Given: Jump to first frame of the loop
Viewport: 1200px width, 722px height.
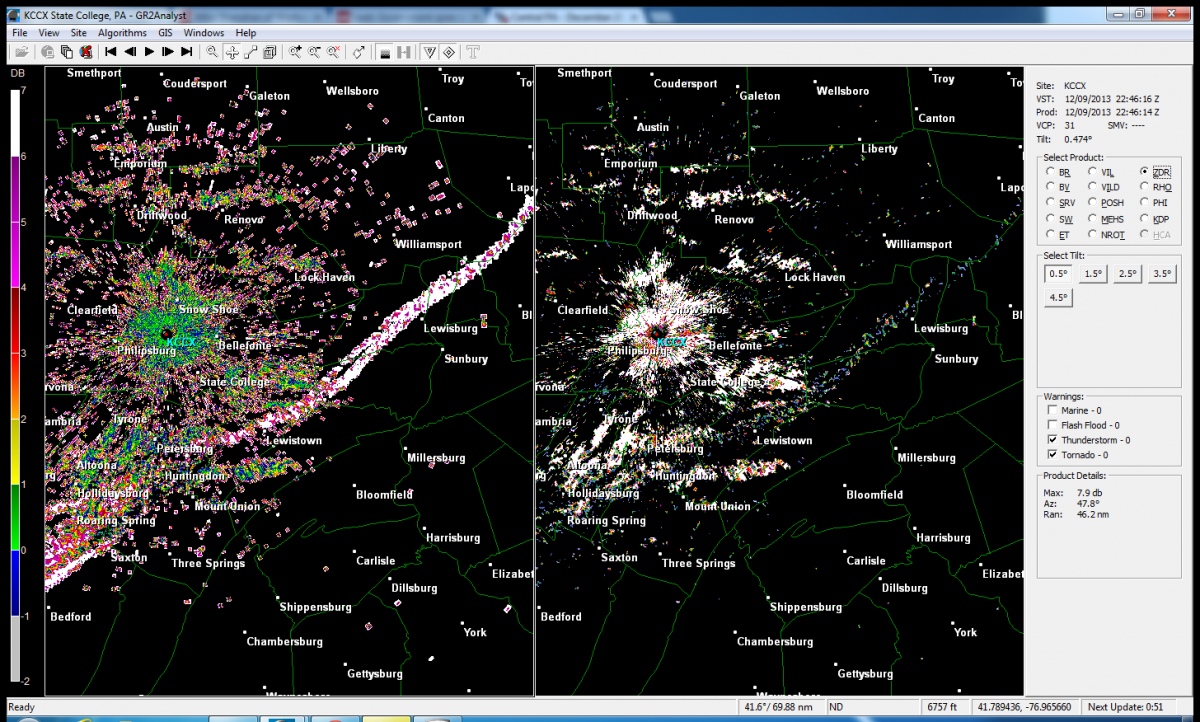Looking at the screenshot, I should [x=110, y=51].
